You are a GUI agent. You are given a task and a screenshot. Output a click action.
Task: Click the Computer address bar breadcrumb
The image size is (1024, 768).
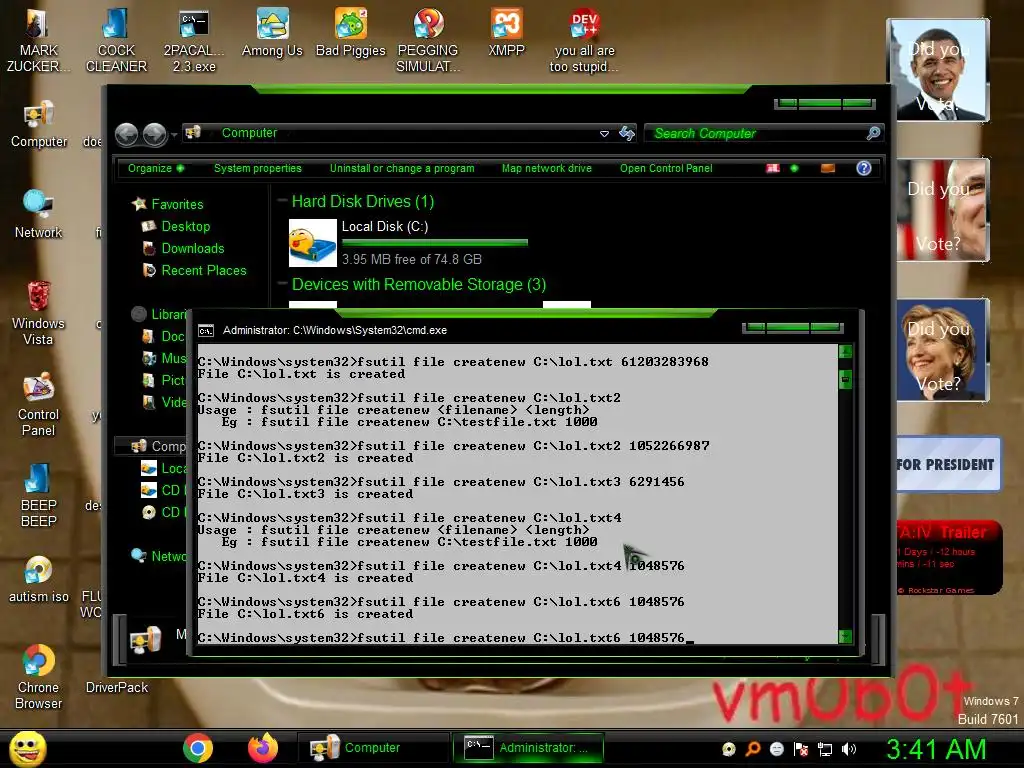point(249,133)
